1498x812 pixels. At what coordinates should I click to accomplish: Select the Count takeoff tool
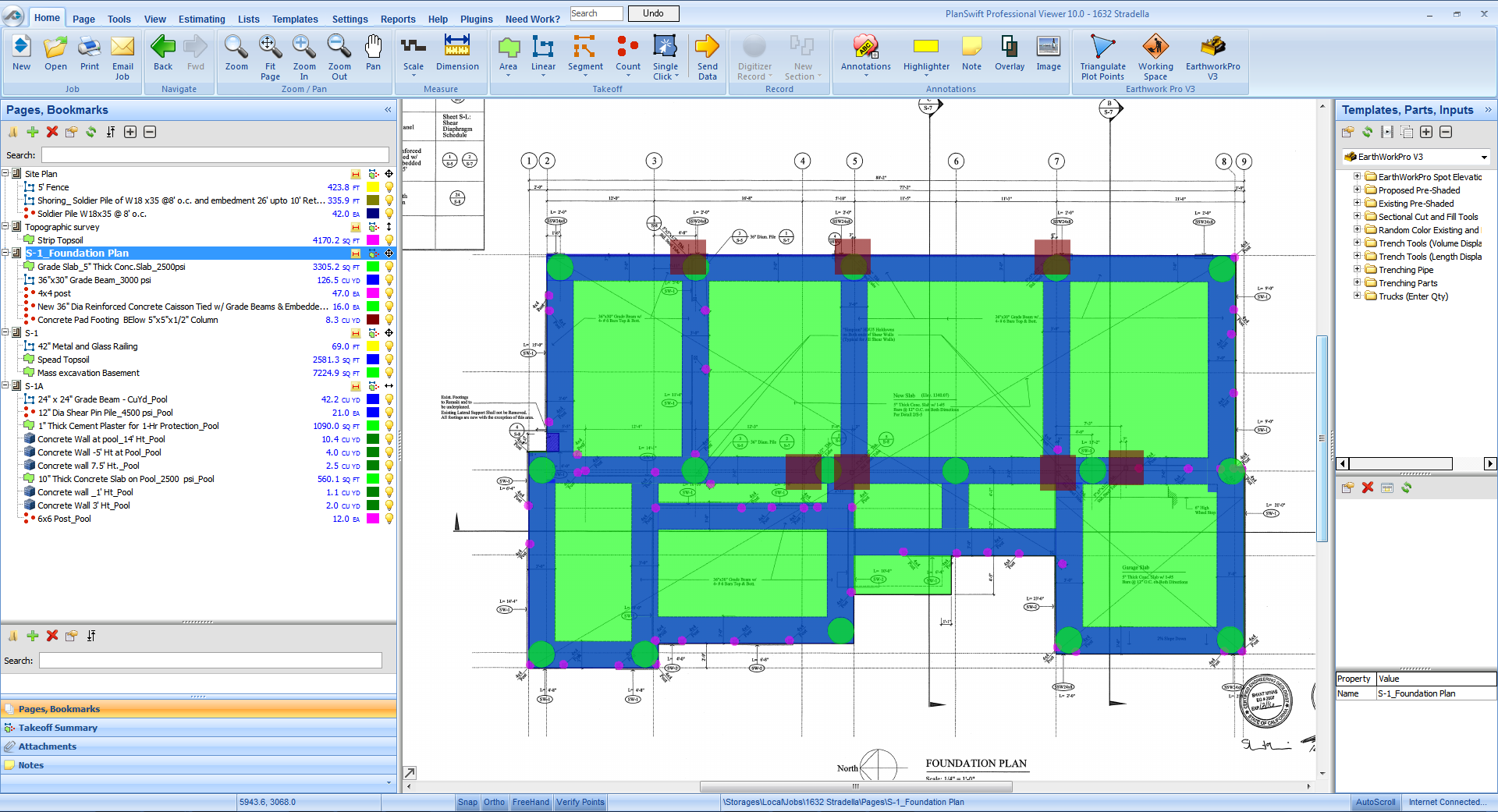[x=627, y=55]
